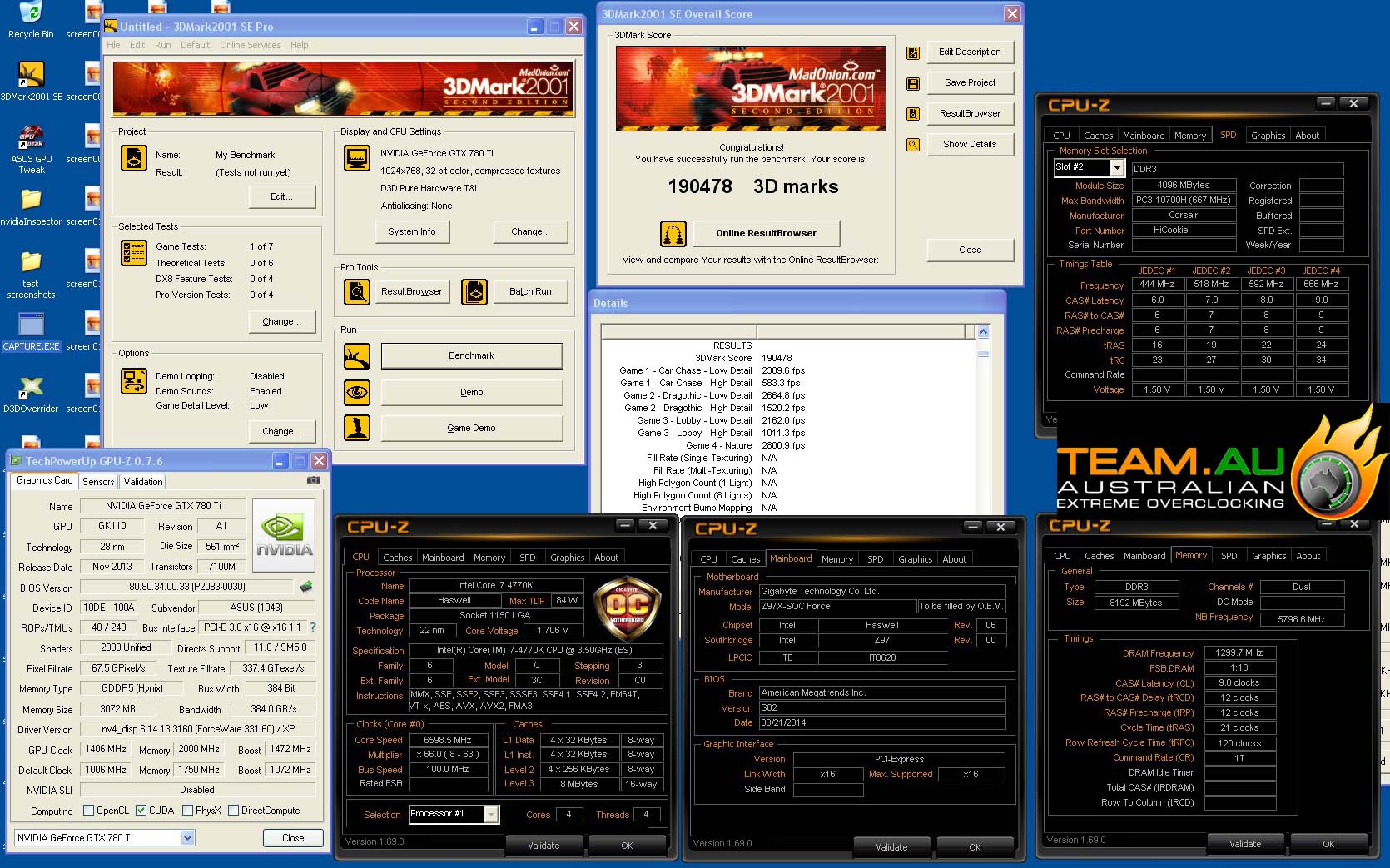Viewport: 1390px width, 868px height.
Task: Click the Project icon in 3DMark2001
Action: tap(134, 157)
